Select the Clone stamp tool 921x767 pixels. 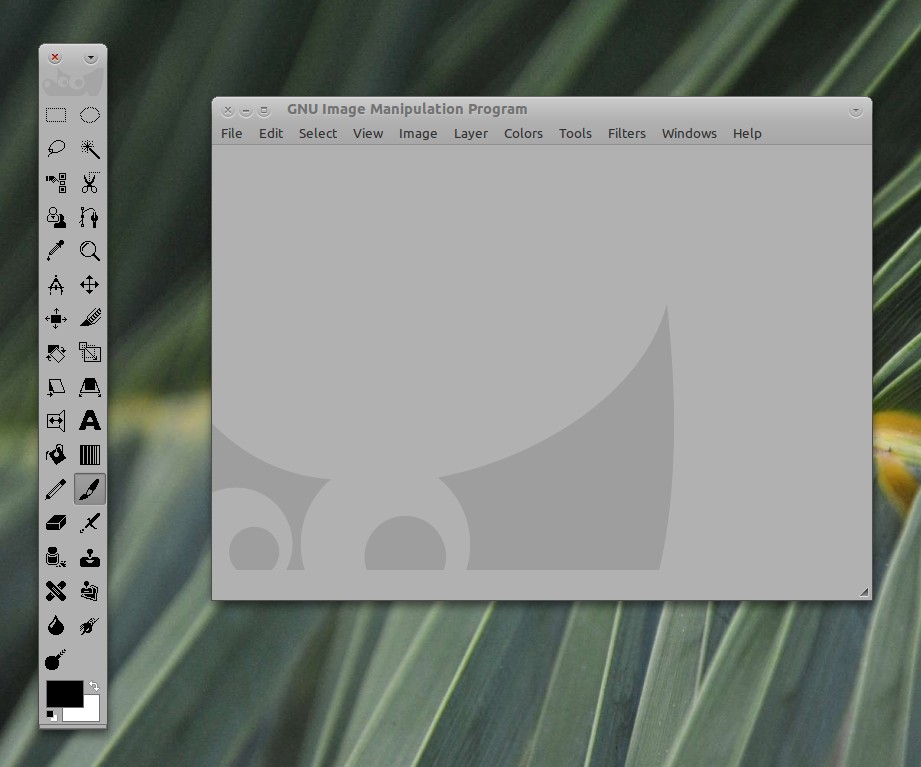point(90,557)
